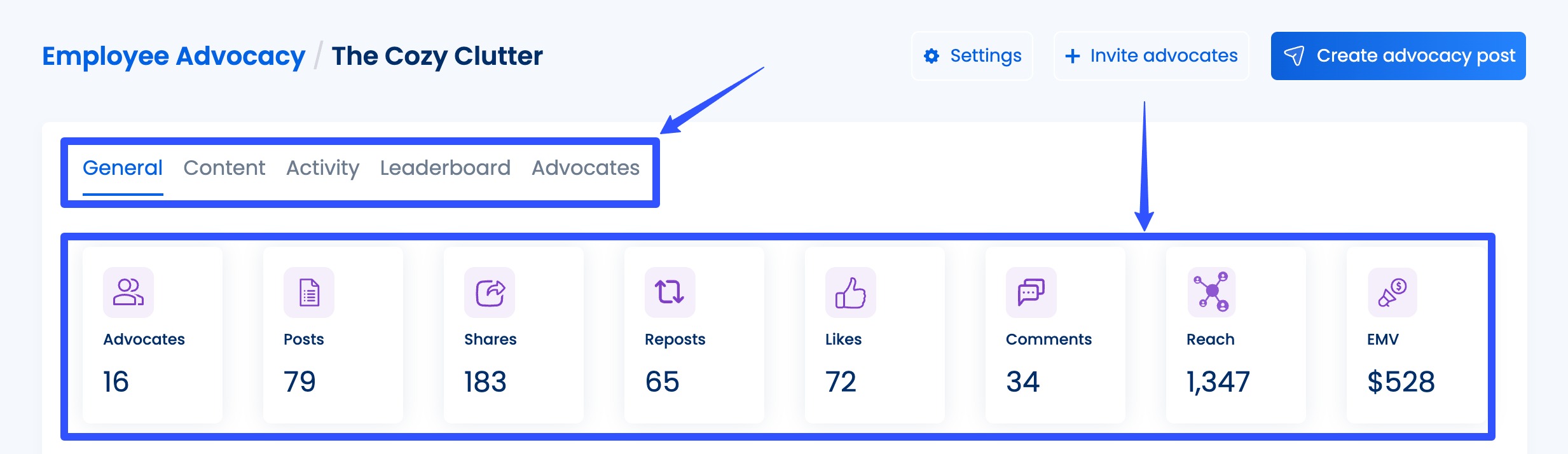Viewport: 1568px width, 454px height.
Task: Select the Activity tab
Action: coord(322,168)
